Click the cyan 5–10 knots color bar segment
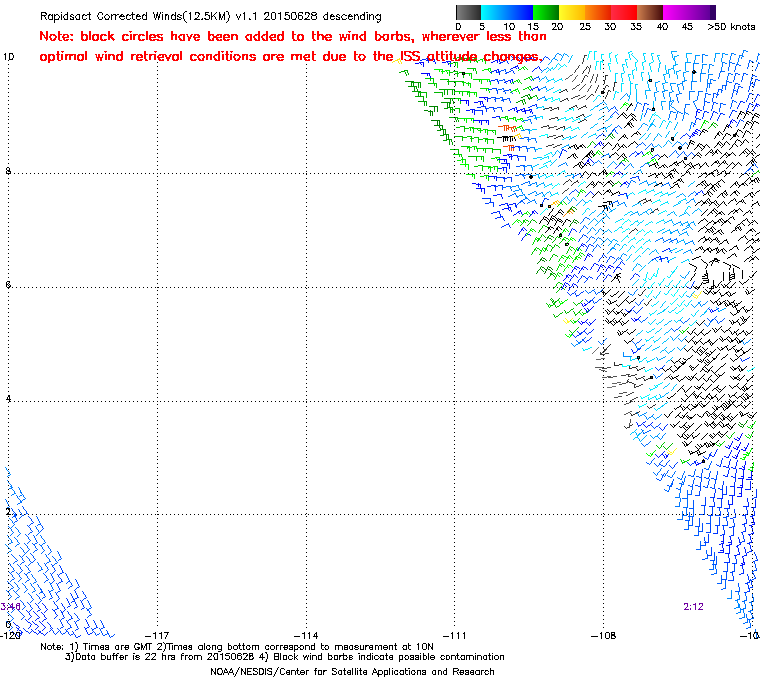The width and height of the screenshot is (760, 688). point(494,12)
